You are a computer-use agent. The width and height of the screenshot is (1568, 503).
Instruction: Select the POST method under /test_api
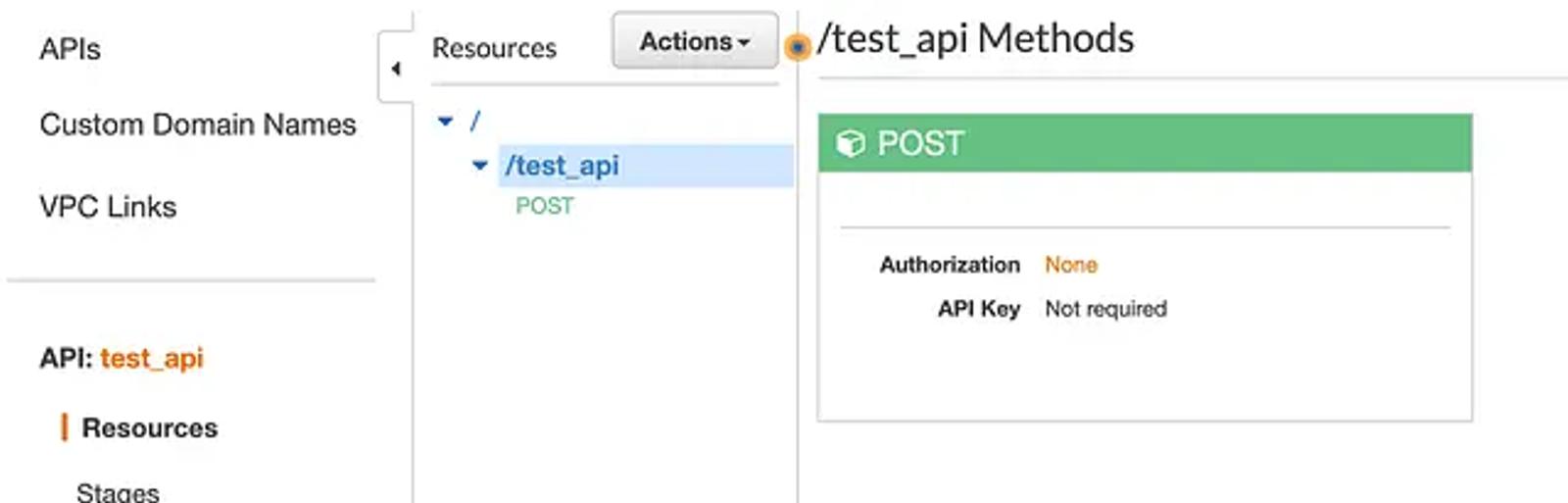click(x=545, y=206)
